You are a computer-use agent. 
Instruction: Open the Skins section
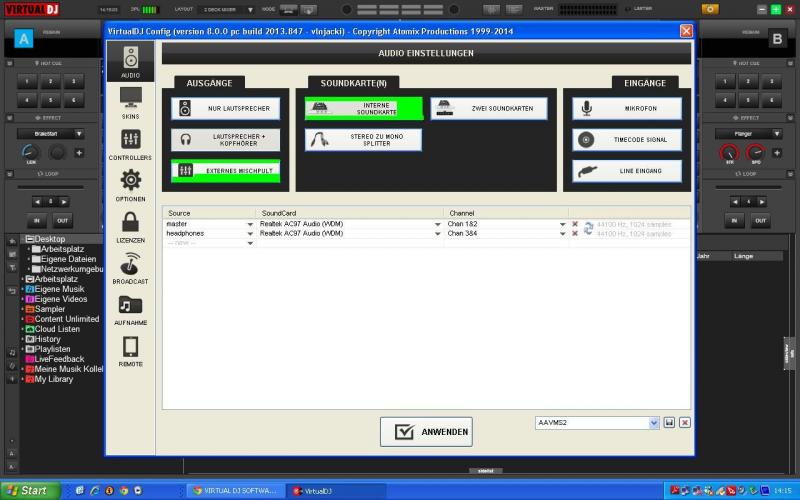131,103
